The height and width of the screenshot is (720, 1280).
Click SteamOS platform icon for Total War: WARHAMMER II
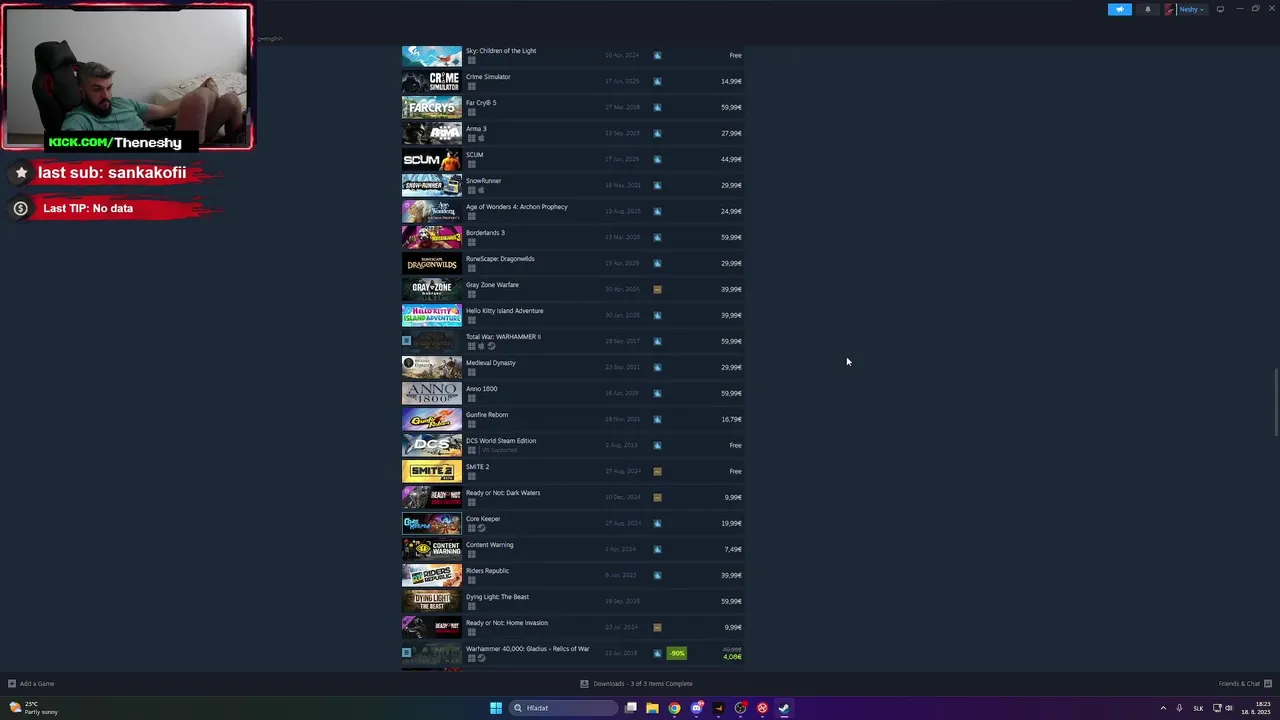tap(491, 346)
